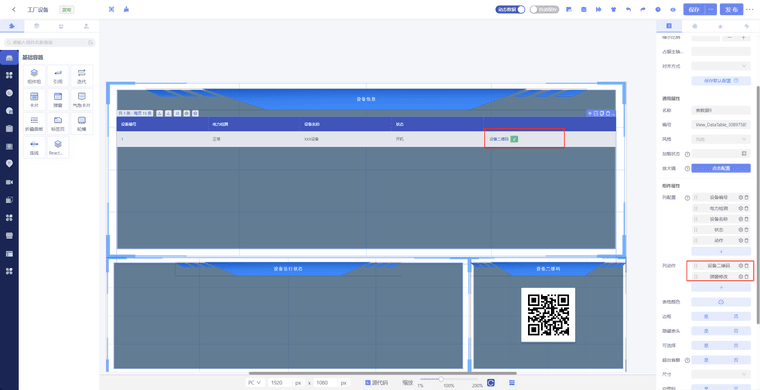Toggle the 自动保存 switch
This screenshot has height=390, width=760.
(544, 9)
